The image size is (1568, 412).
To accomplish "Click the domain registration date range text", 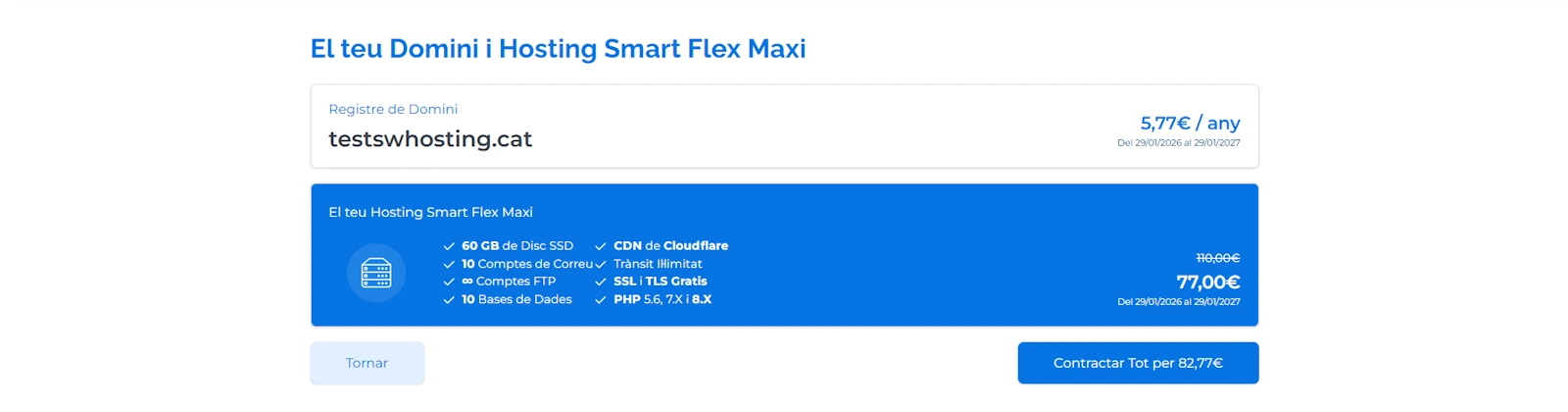I will click(x=1178, y=143).
